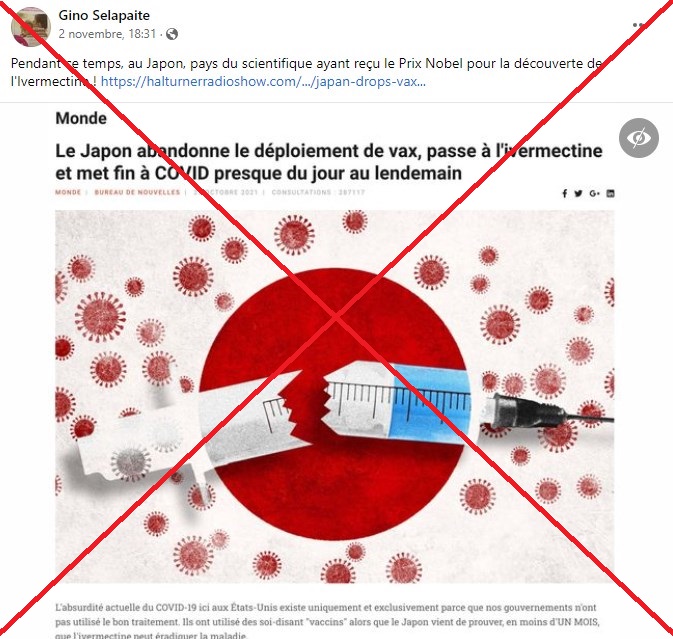The width and height of the screenshot is (673, 639).
Task: Click the Google Plus share icon
Action: 594,194
